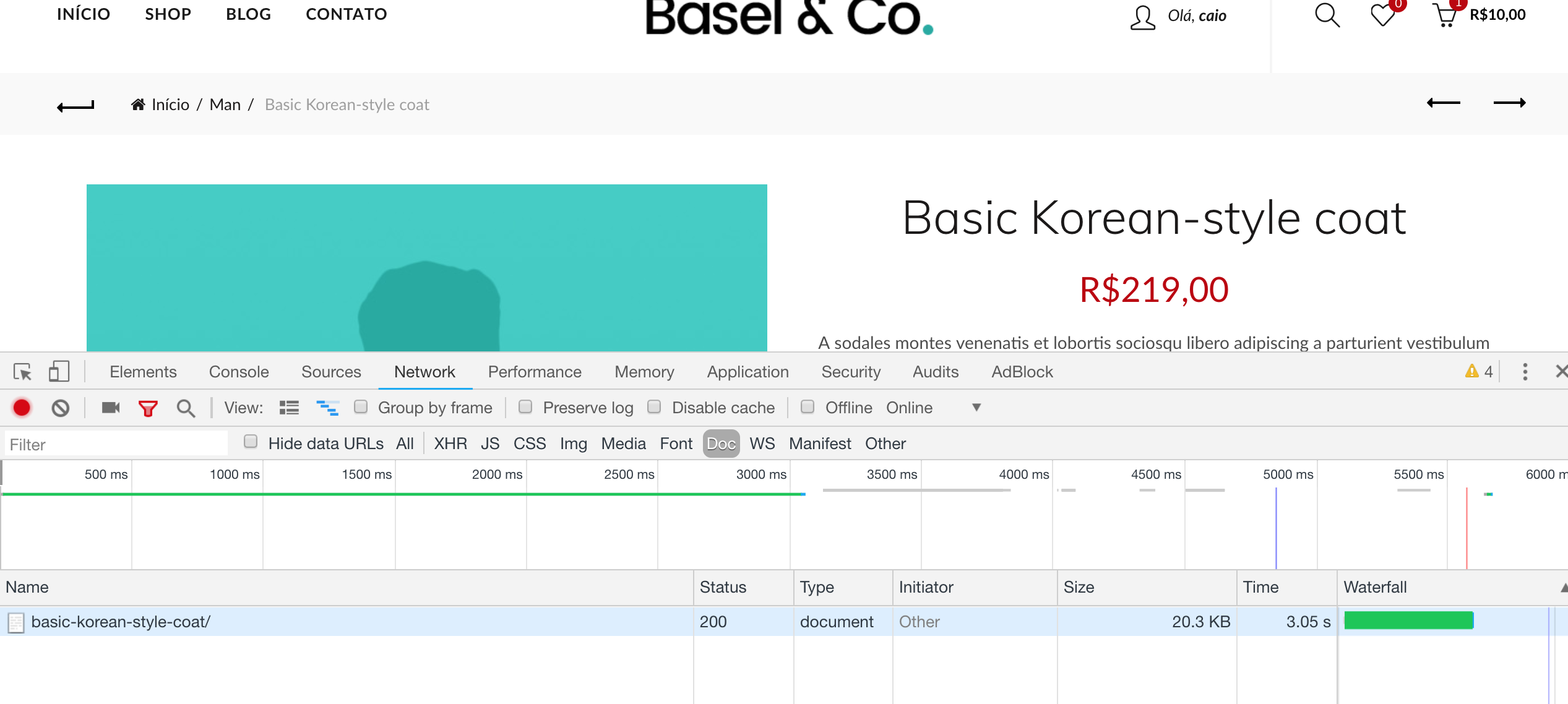Open network search with the magnifier icon
The width and height of the screenshot is (1568, 704).
point(185,408)
